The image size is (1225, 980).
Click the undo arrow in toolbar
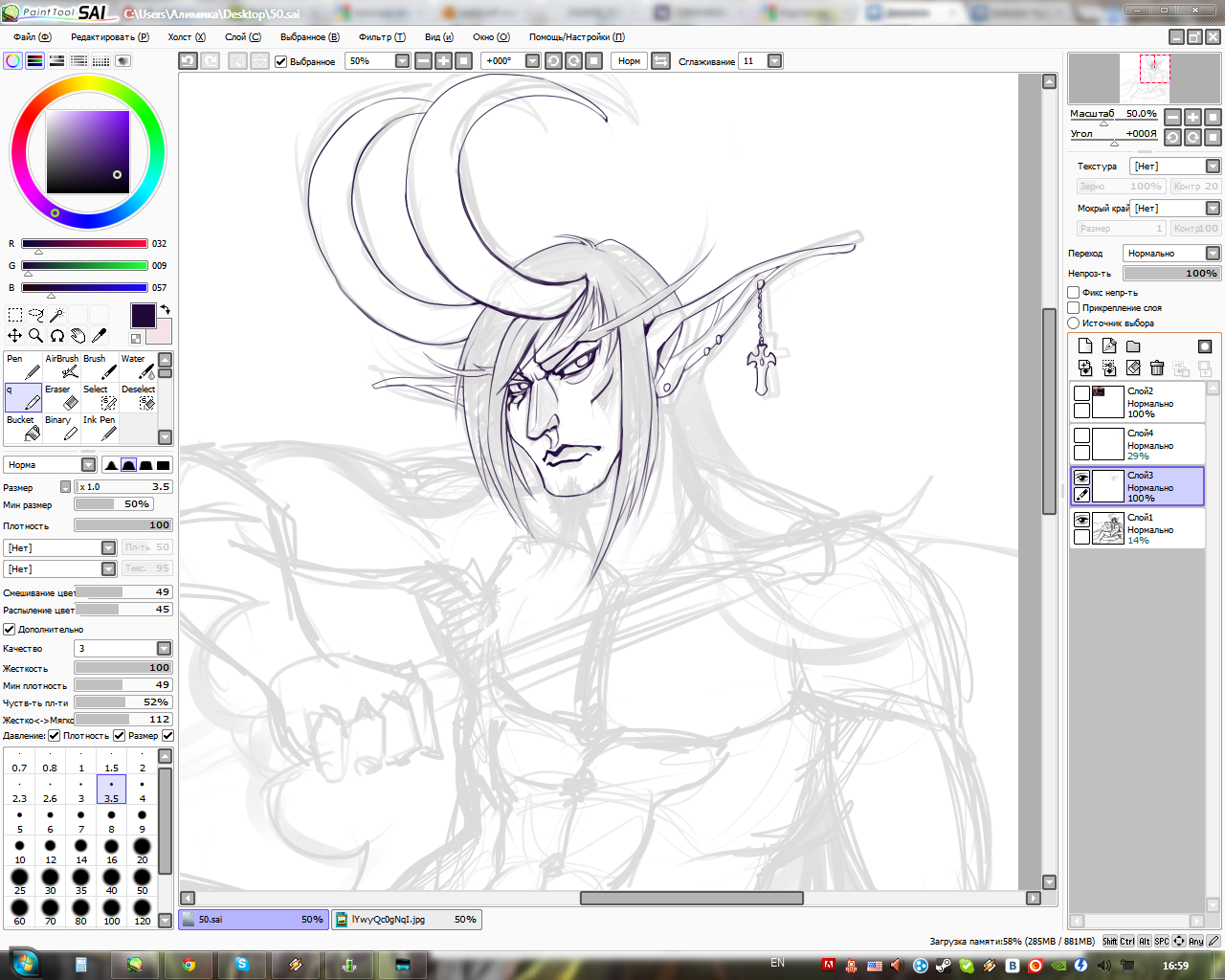[188, 60]
